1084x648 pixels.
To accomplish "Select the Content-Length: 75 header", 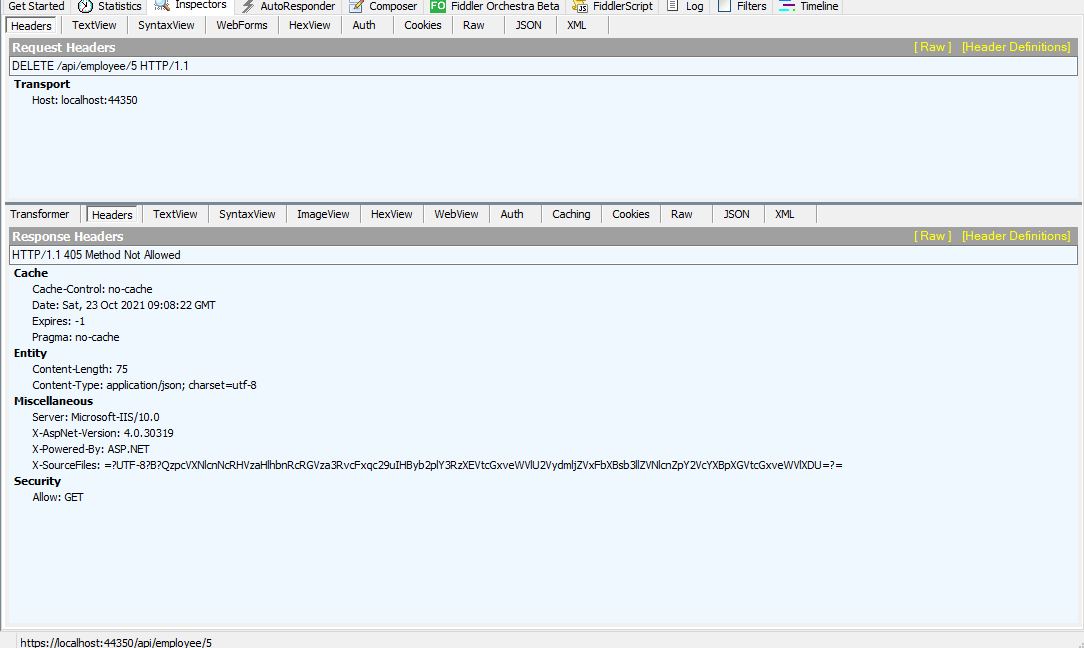I will point(80,369).
